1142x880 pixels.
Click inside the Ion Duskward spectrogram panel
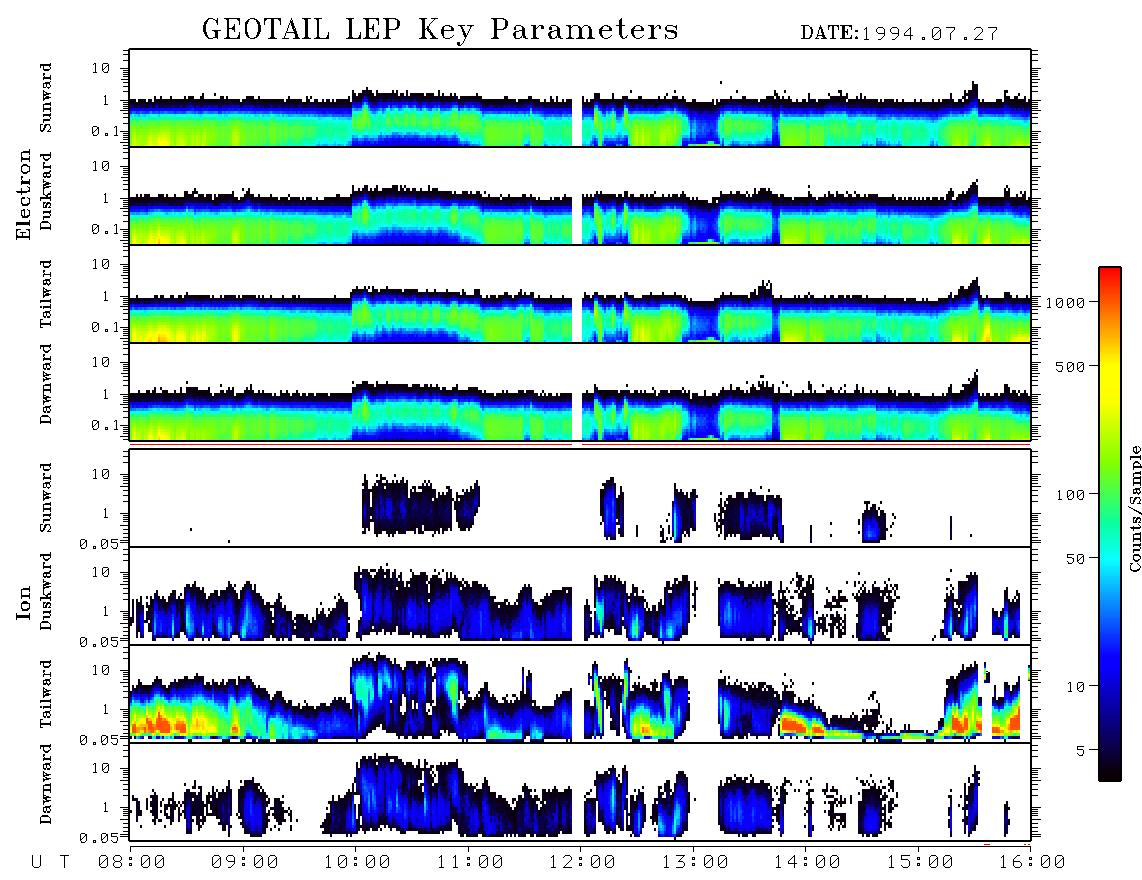pyautogui.click(x=580, y=596)
